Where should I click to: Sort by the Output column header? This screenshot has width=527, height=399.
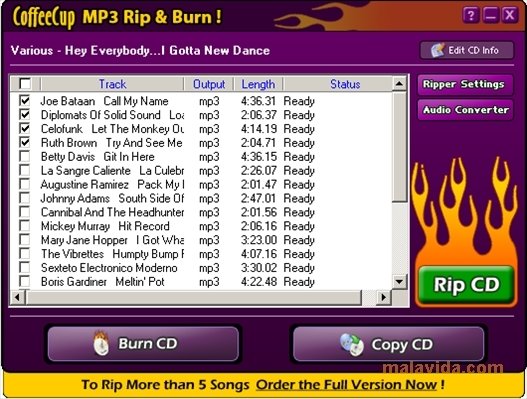pos(209,84)
